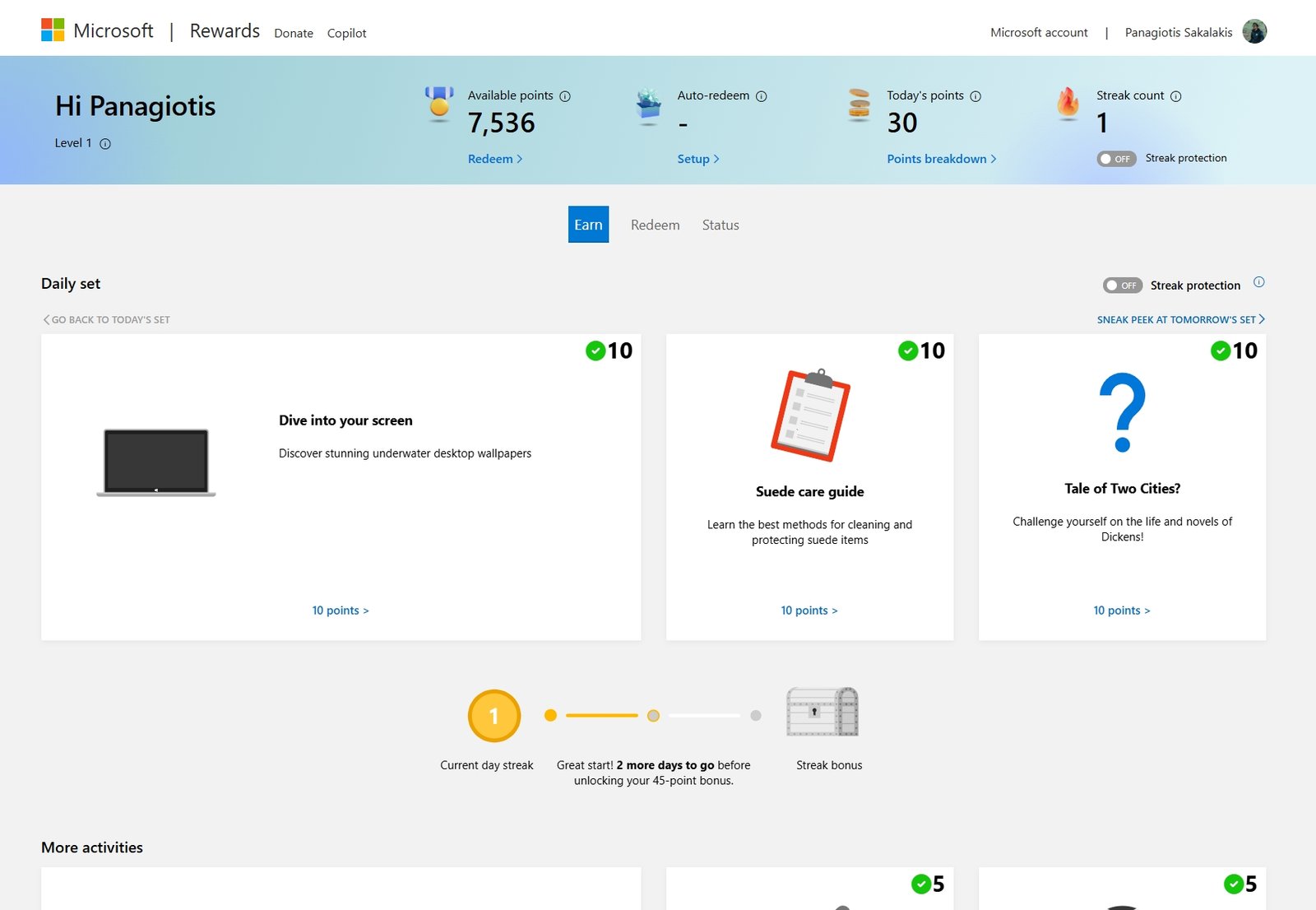Show info for Auto-redeem

pyautogui.click(x=762, y=96)
